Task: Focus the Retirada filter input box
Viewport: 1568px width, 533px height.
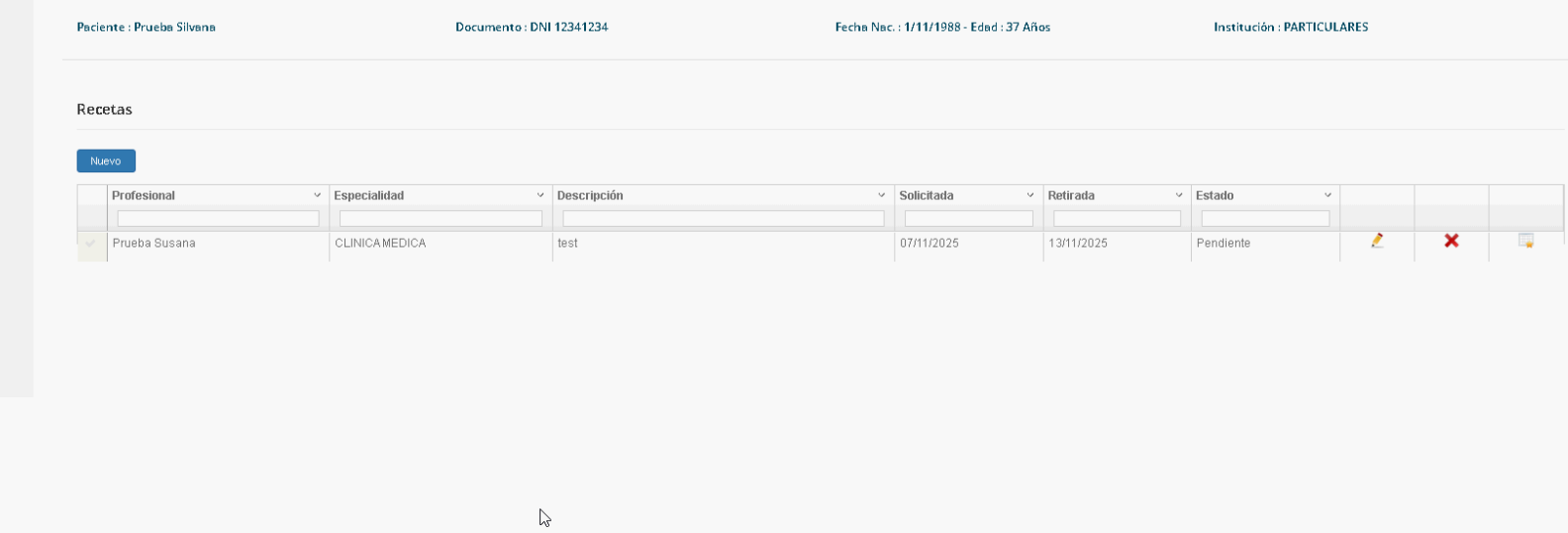Action: (1117, 219)
